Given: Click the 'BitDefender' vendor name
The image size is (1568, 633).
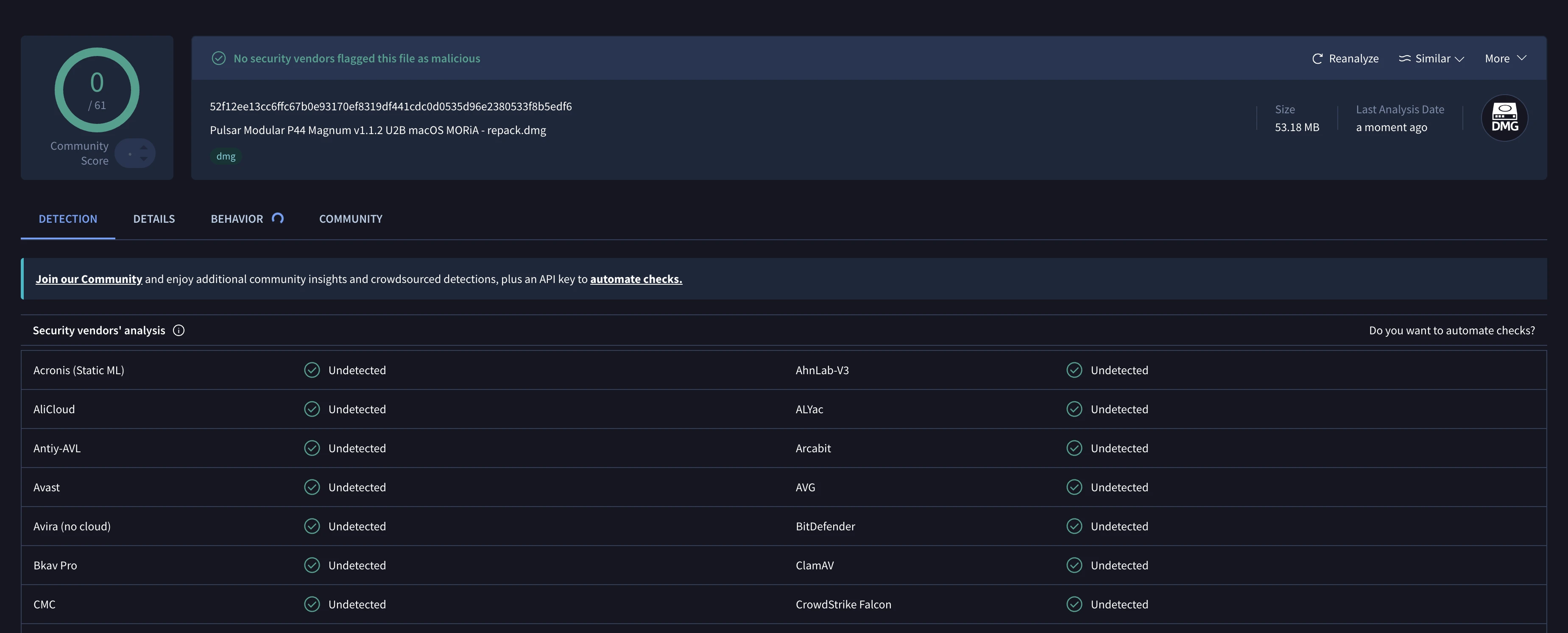Looking at the screenshot, I should pyautogui.click(x=825, y=526).
